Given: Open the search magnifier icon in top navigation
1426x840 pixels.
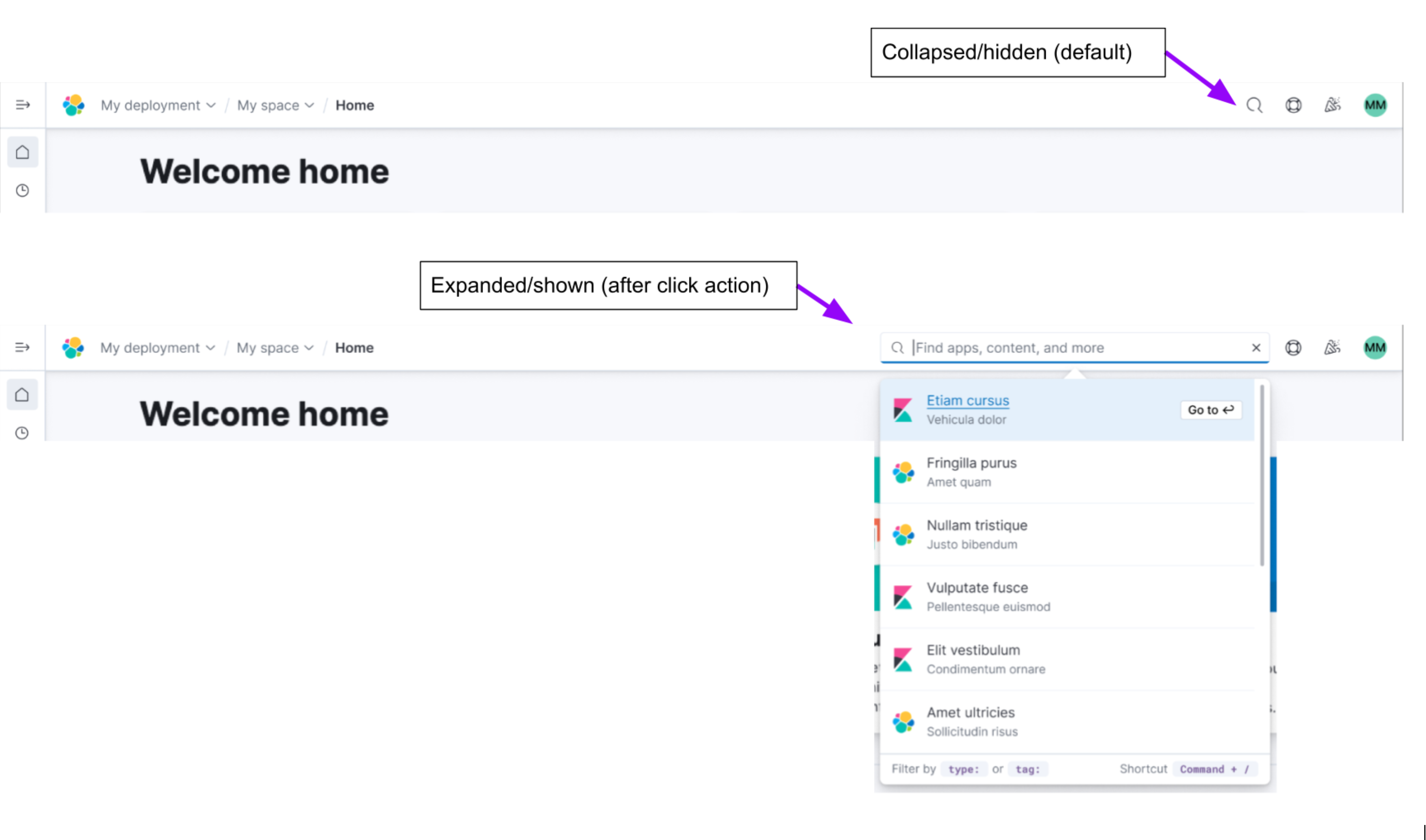Looking at the screenshot, I should click(1254, 105).
